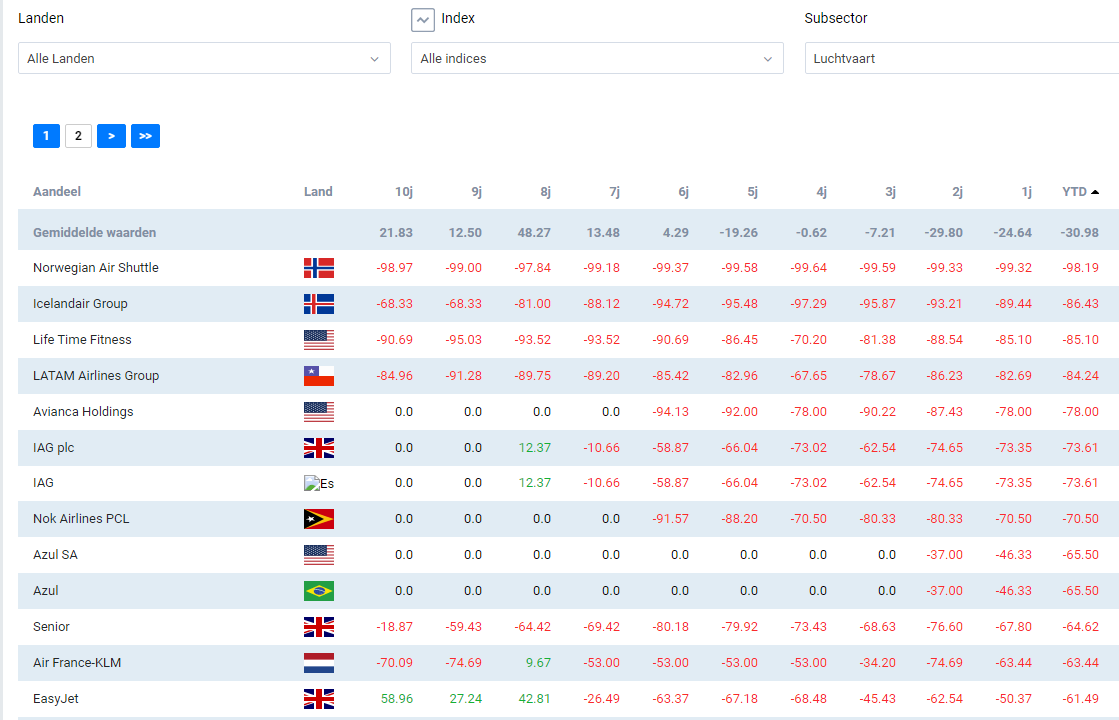Image resolution: width=1119 pixels, height=720 pixels.
Task: Go to the next results page
Action: click(111, 136)
